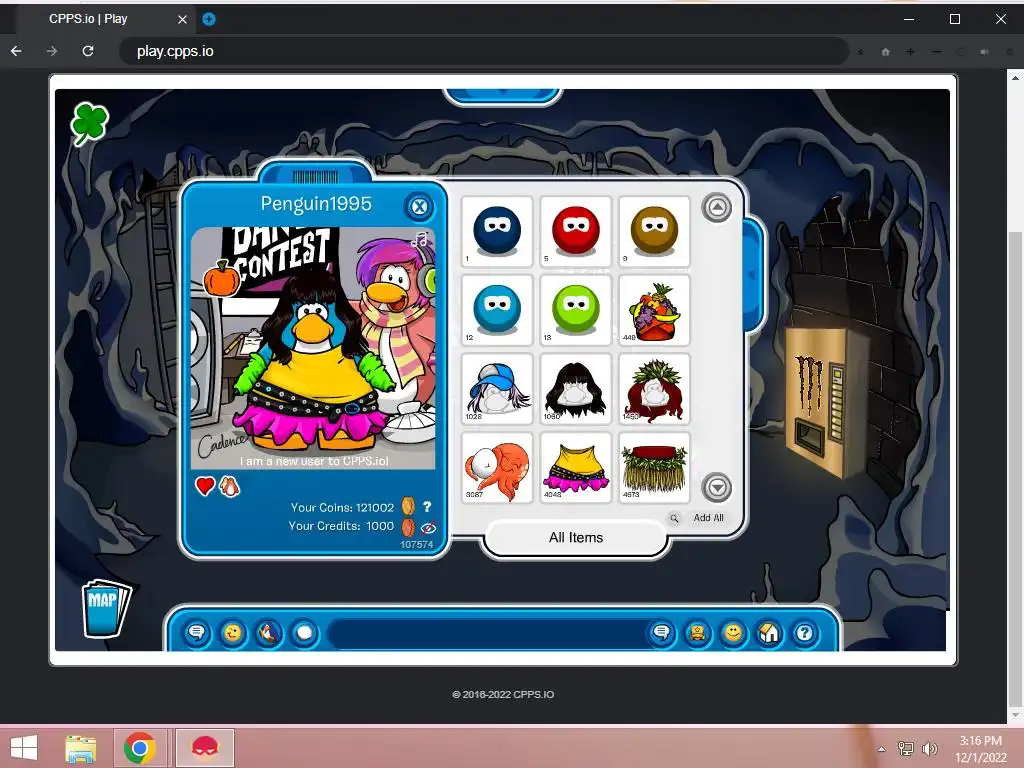Click the page vertical scrollbar
The width and height of the screenshot is (1024, 768).
1015,470
